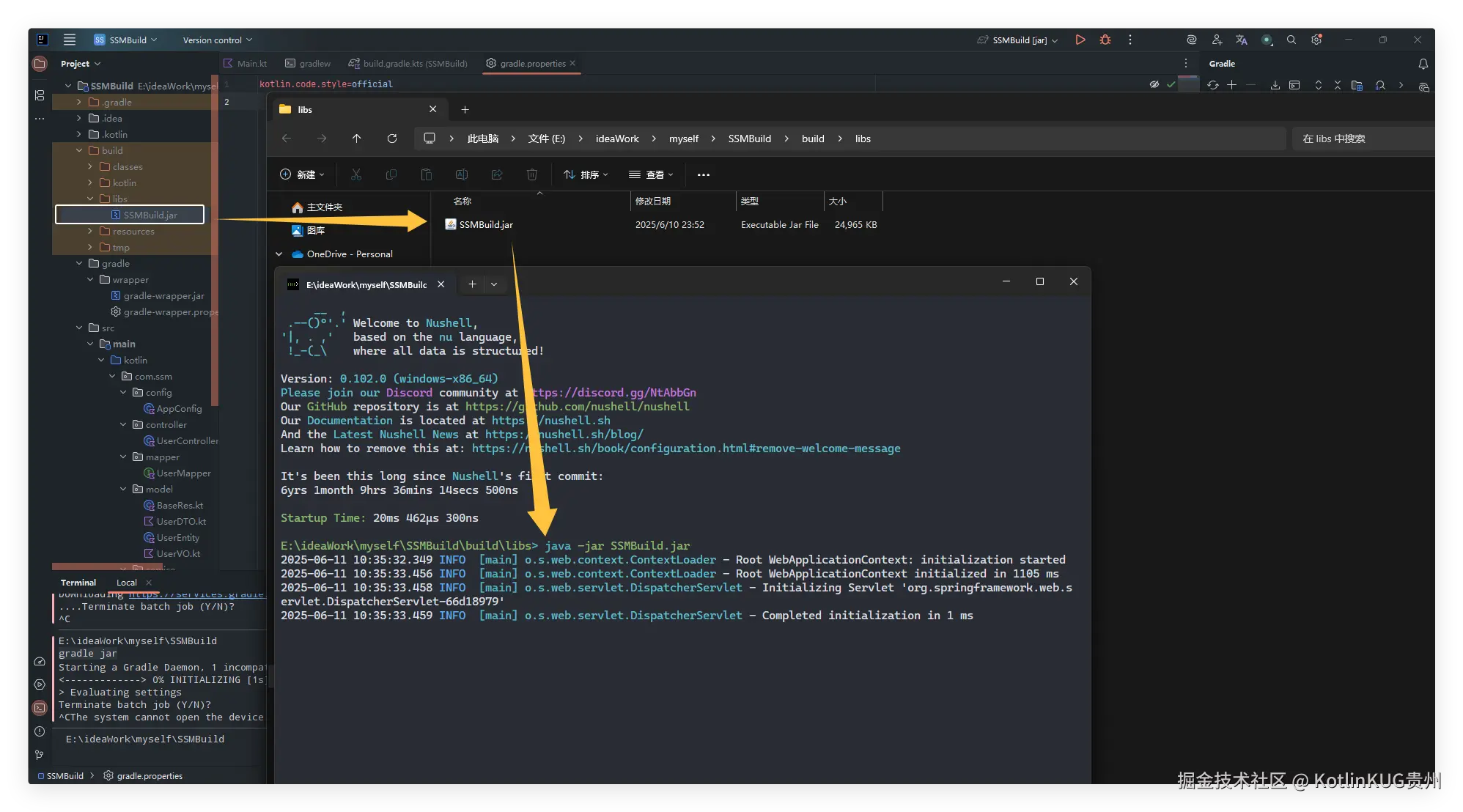Toggle the Project tool window button
The height and width of the screenshot is (812, 1463).
pyautogui.click(x=40, y=64)
